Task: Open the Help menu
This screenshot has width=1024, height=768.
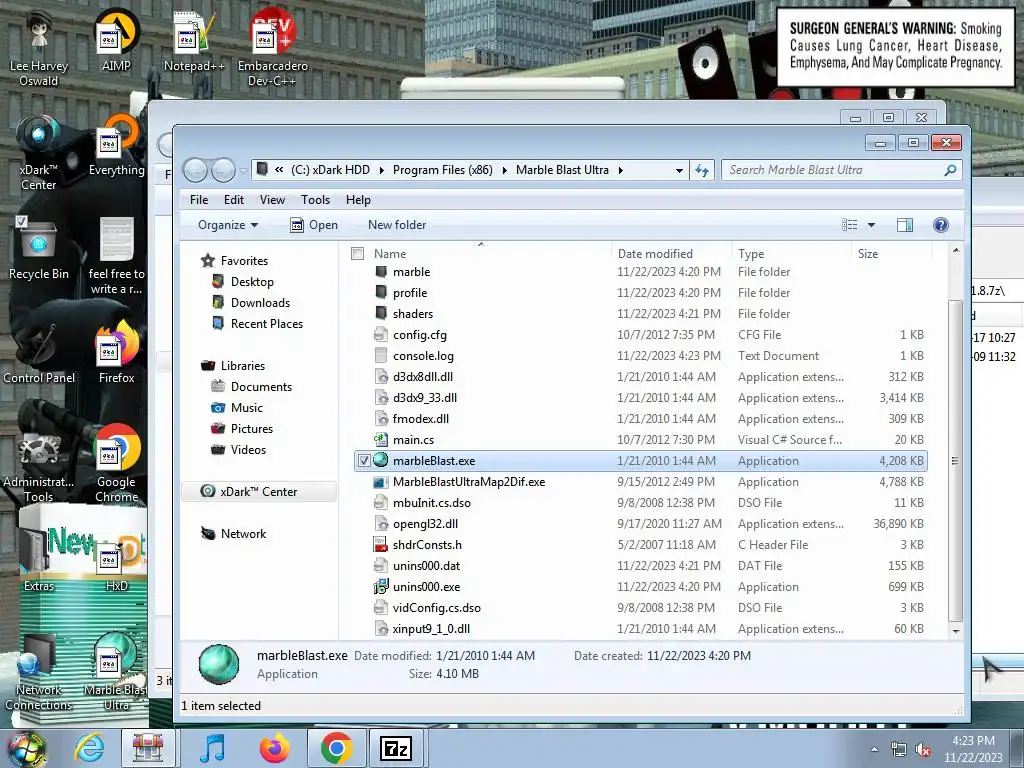Action: 358,200
